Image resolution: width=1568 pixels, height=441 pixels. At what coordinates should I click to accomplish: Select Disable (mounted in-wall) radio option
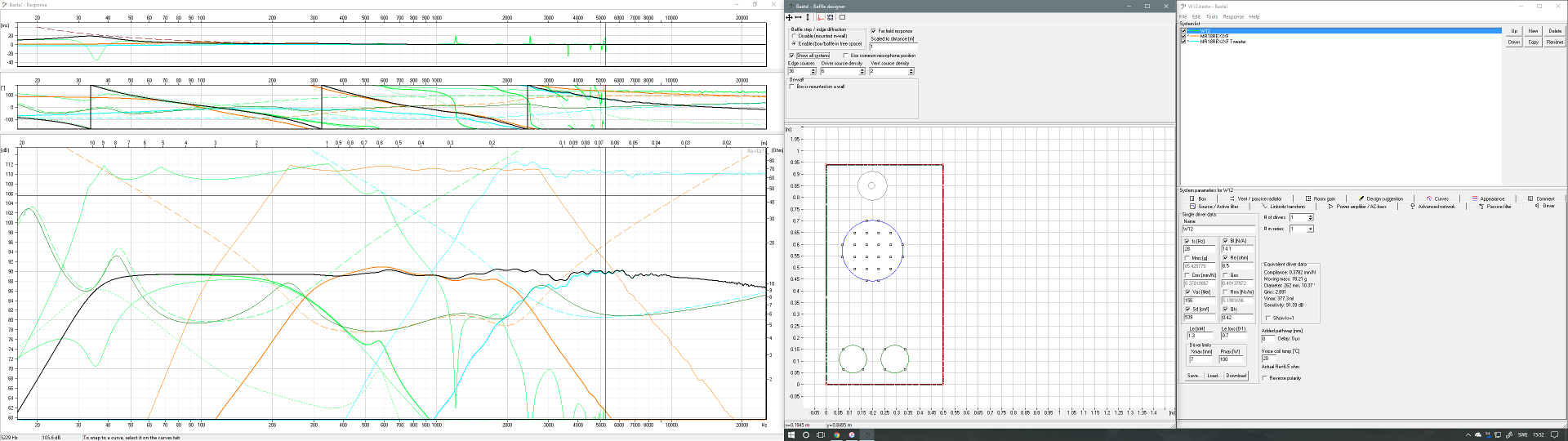[794, 36]
